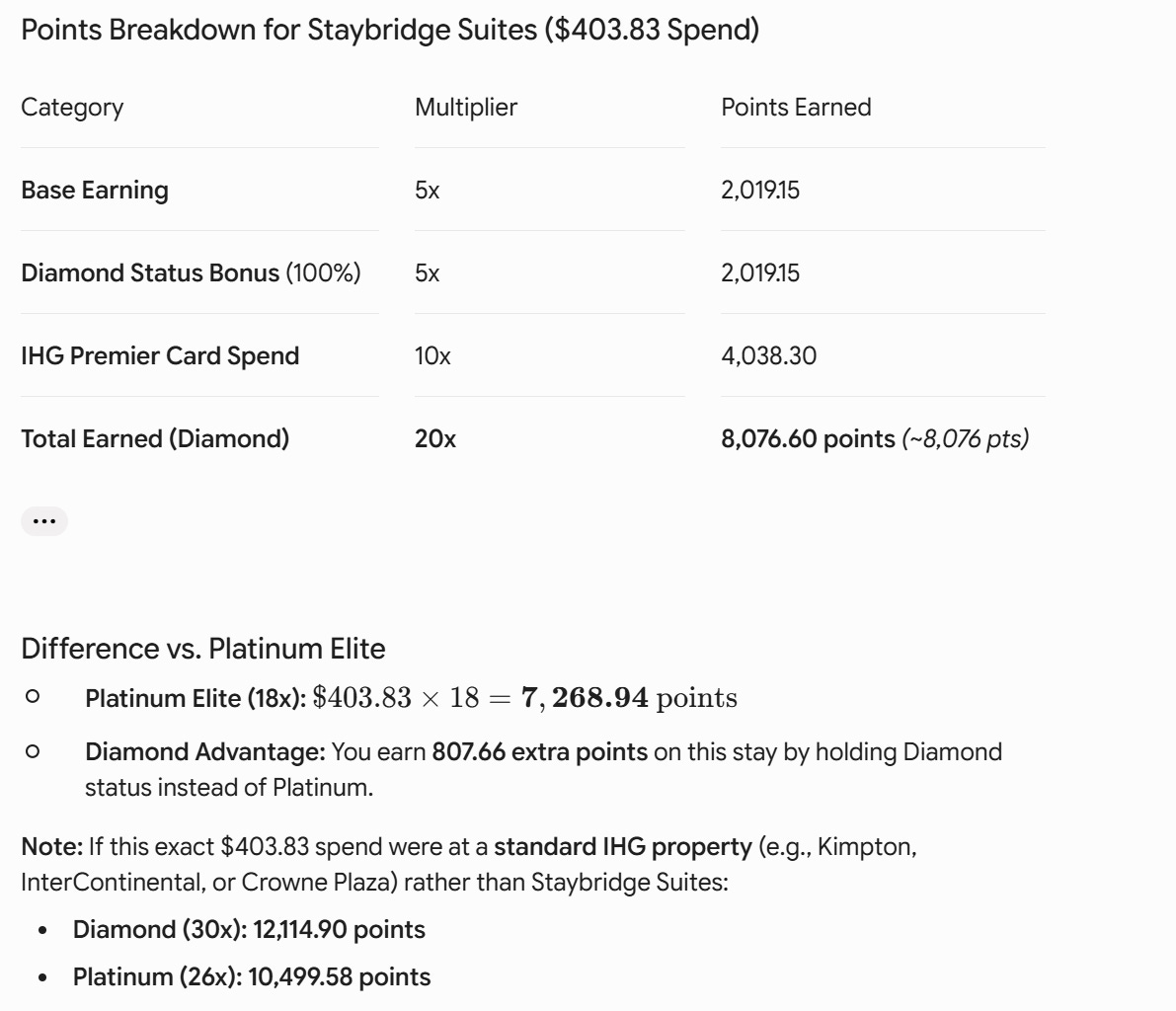Image resolution: width=1176 pixels, height=1011 pixels.
Task: Click the Diamond Advantage label
Action: pyautogui.click(x=204, y=752)
